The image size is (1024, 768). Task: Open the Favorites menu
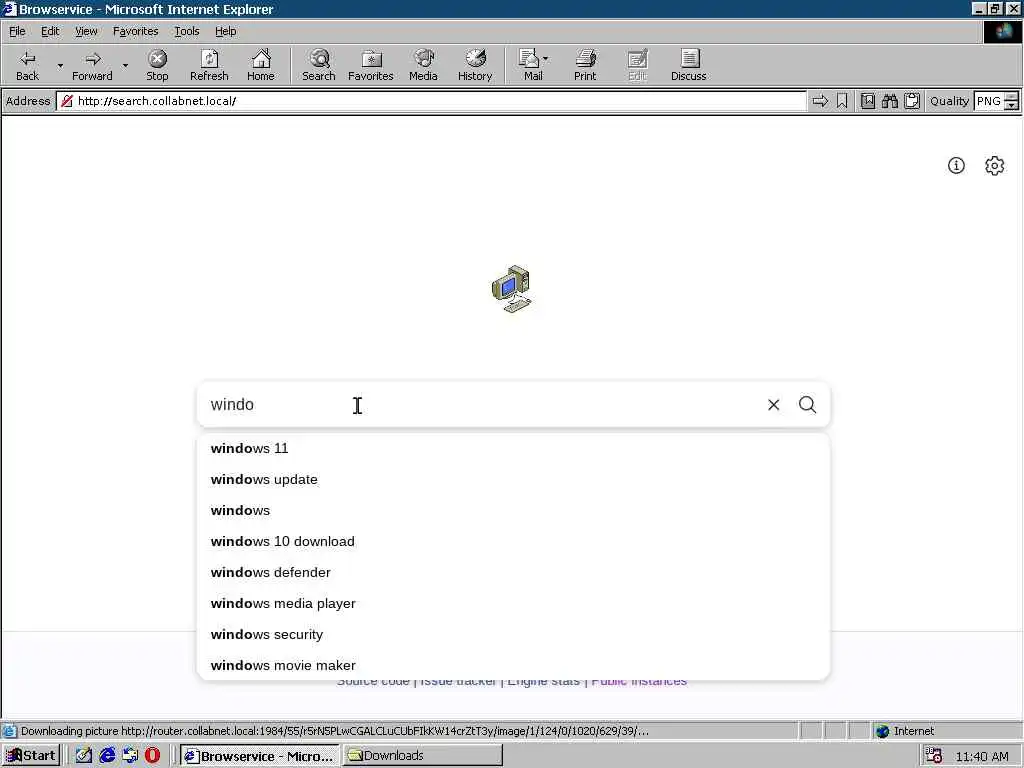tap(135, 31)
